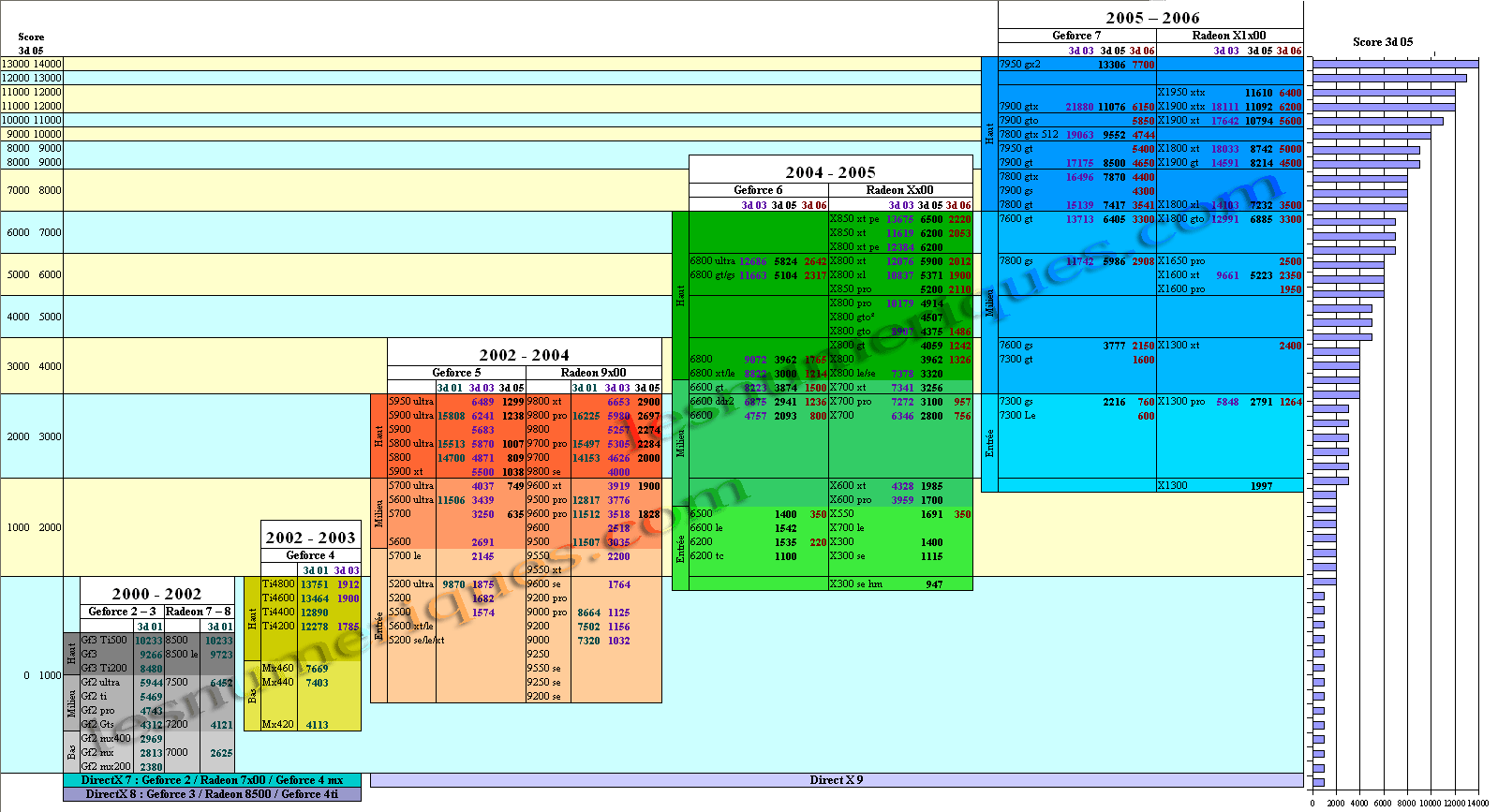Screen dimensions: 1498x812
Task: Select the "13751" 3d 01 score
Action: pyautogui.click(x=315, y=585)
